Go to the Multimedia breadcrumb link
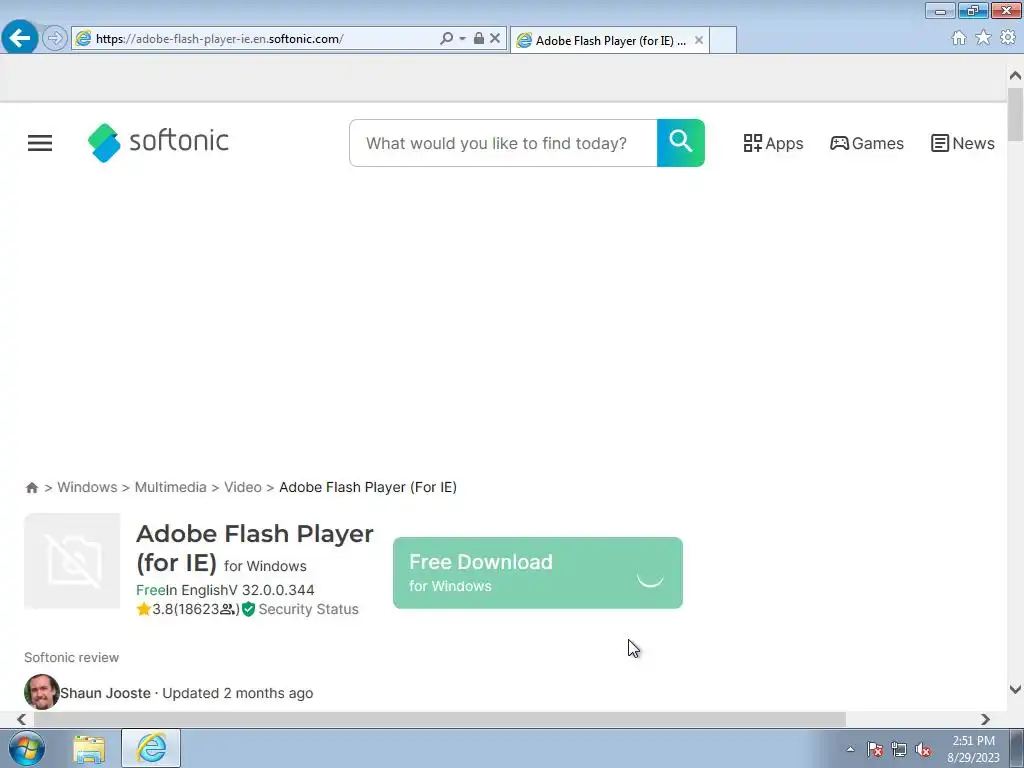Image resolution: width=1024 pixels, height=768 pixels. click(170, 487)
